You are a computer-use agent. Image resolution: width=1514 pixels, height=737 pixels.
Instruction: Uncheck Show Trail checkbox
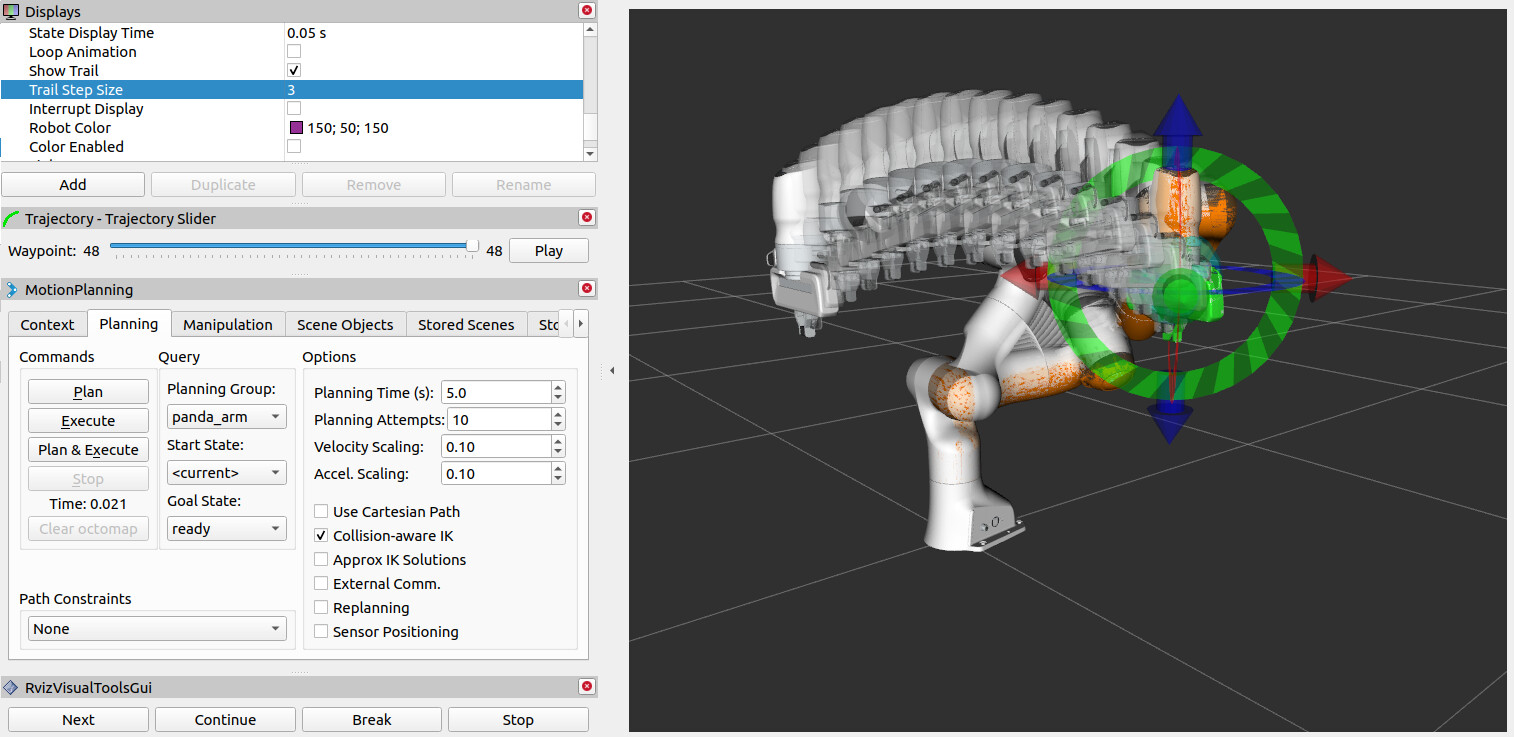[294, 71]
